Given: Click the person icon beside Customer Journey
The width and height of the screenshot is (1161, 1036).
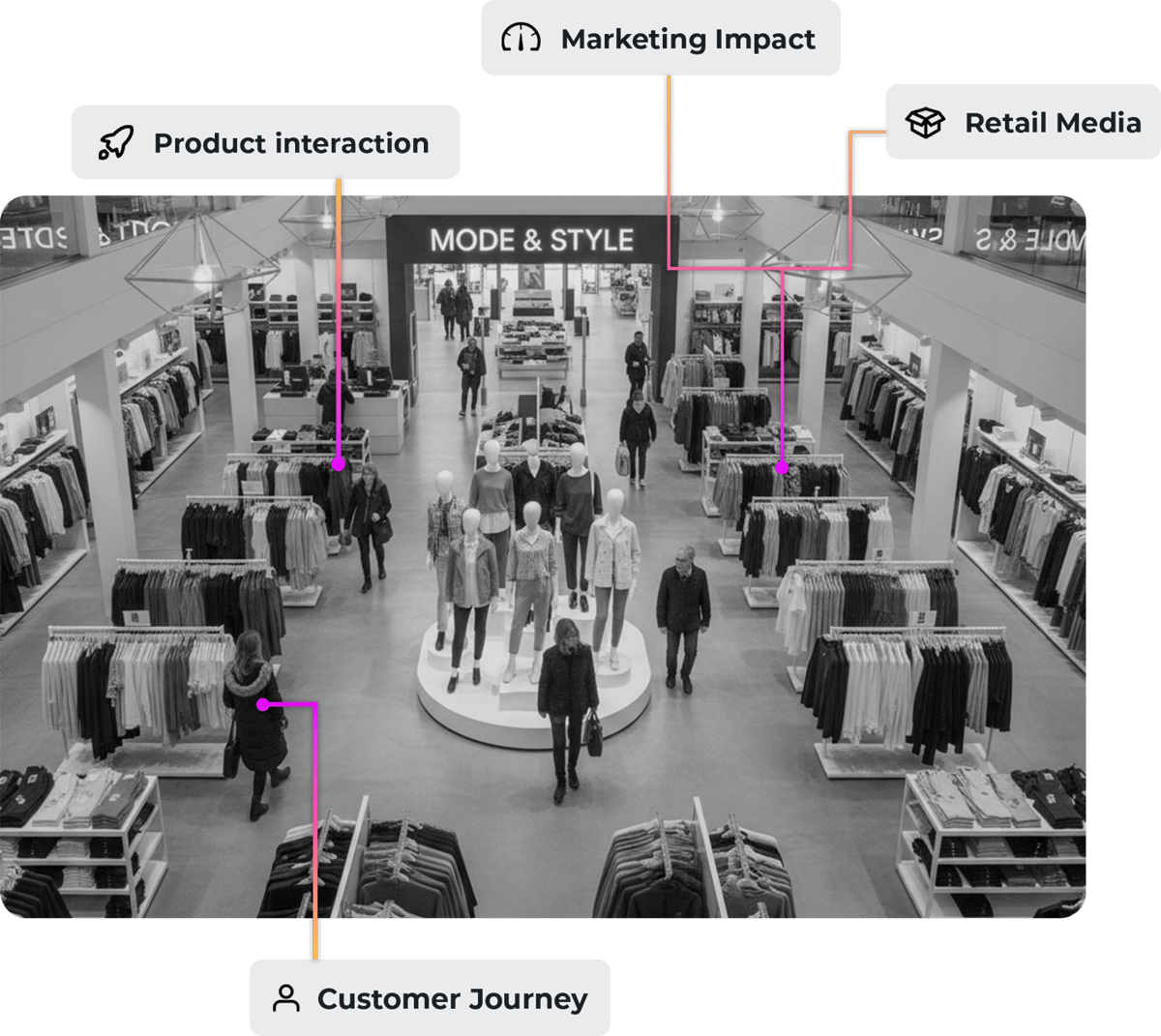Looking at the screenshot, I should [x=285, y=998].
